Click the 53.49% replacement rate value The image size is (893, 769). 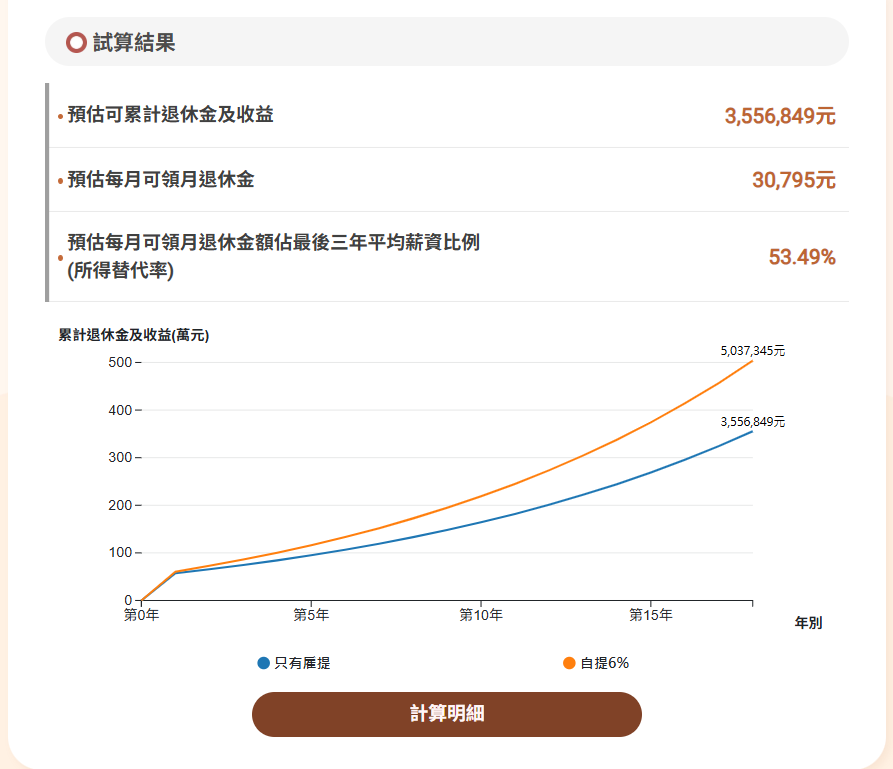[801, 257]
